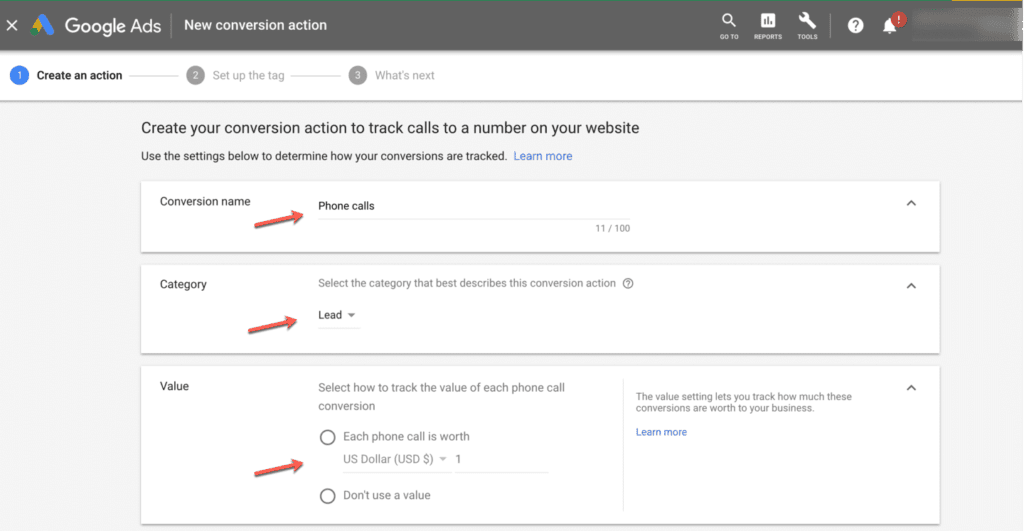The image size is (1024, 531).
Task: Collapse the Conversion name section
Action: [x=910, y=203]
